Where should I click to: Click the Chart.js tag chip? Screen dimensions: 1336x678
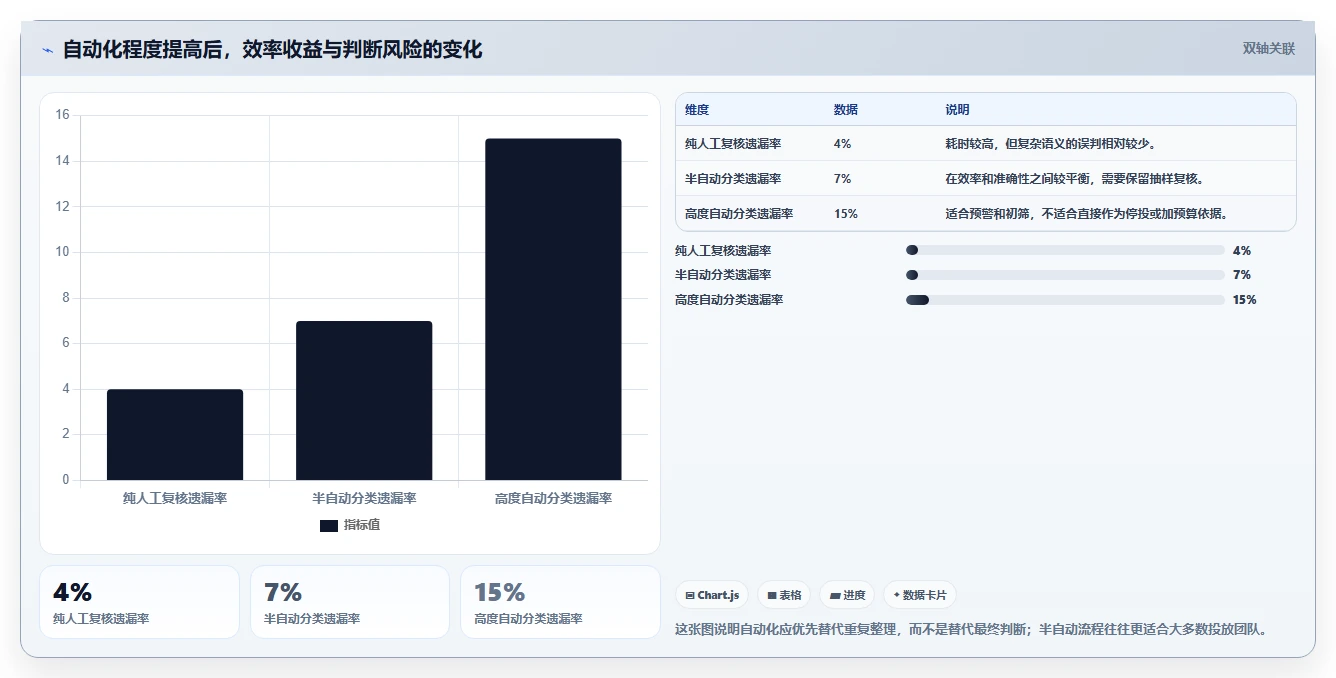712,595
